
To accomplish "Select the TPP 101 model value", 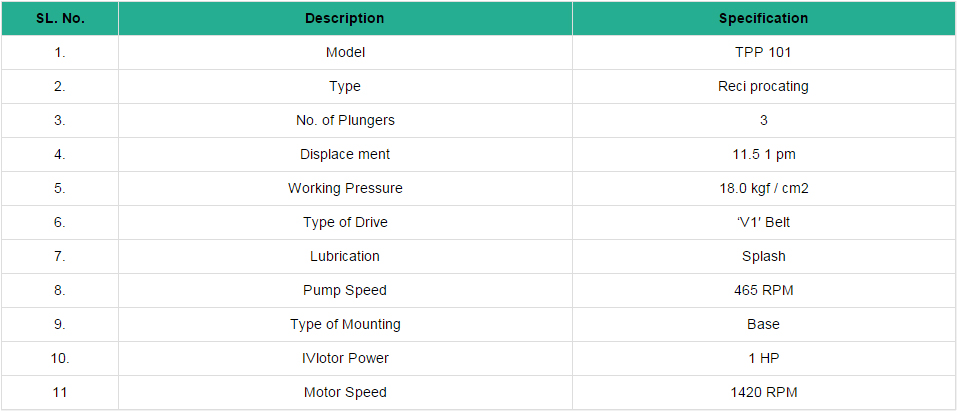I will [x=763, y=52].
